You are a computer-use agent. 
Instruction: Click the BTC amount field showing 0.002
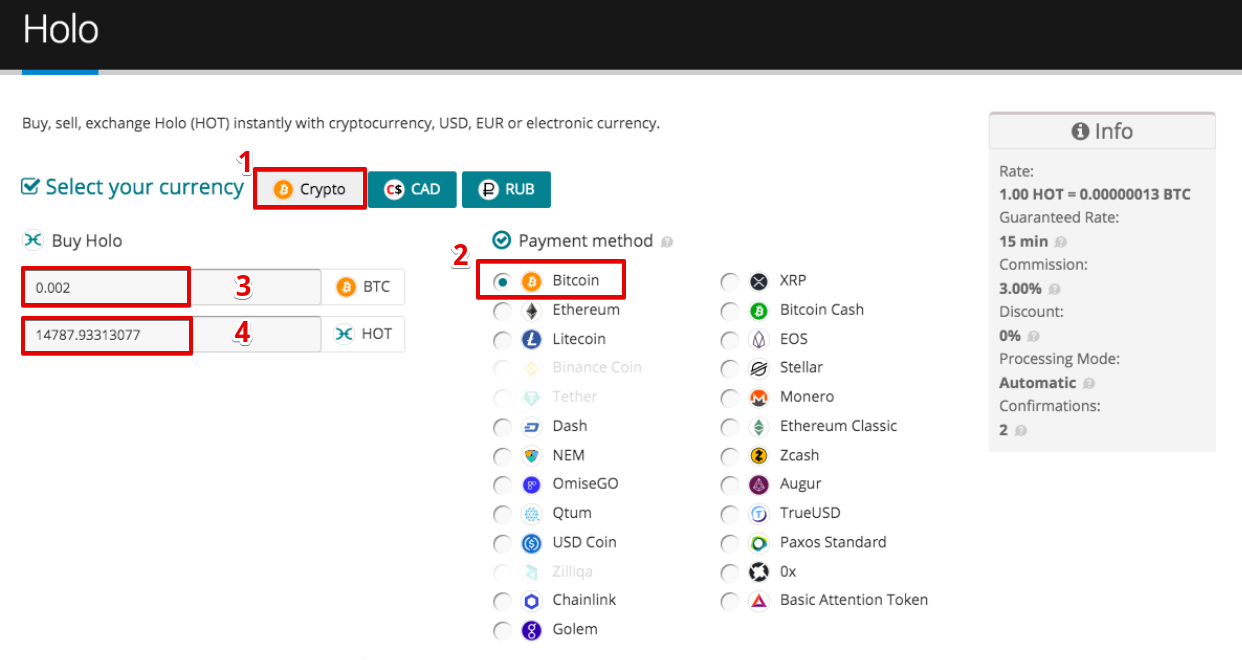coord(172,287)
